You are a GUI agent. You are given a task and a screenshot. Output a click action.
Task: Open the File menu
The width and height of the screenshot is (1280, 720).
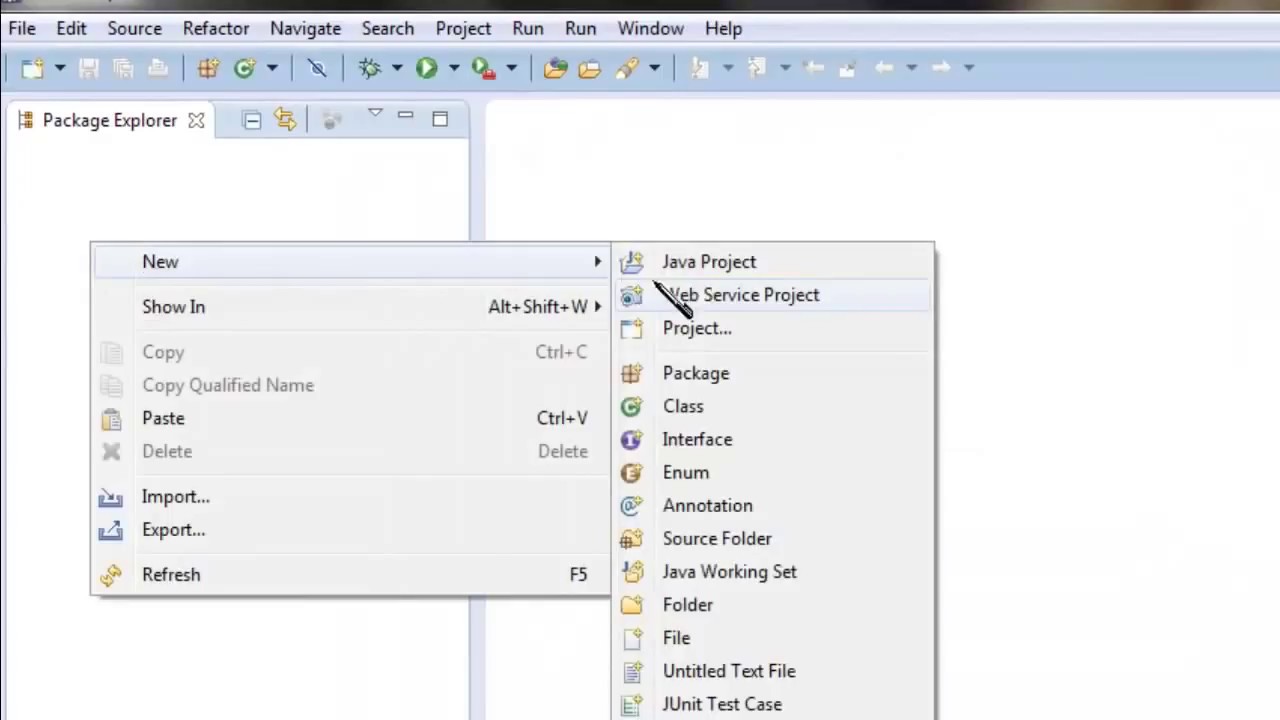[x=22, y=28]
